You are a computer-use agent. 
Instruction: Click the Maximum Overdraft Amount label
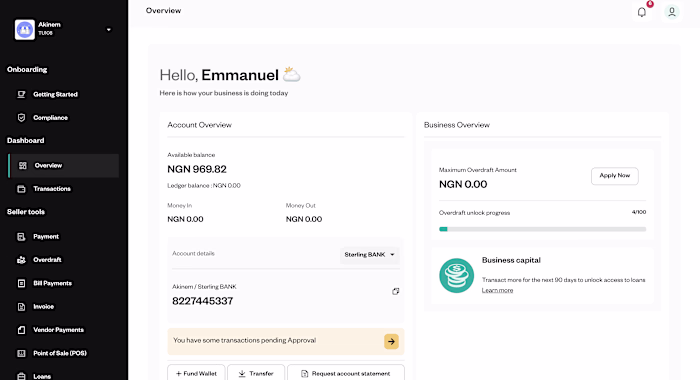tap(478, 170)
